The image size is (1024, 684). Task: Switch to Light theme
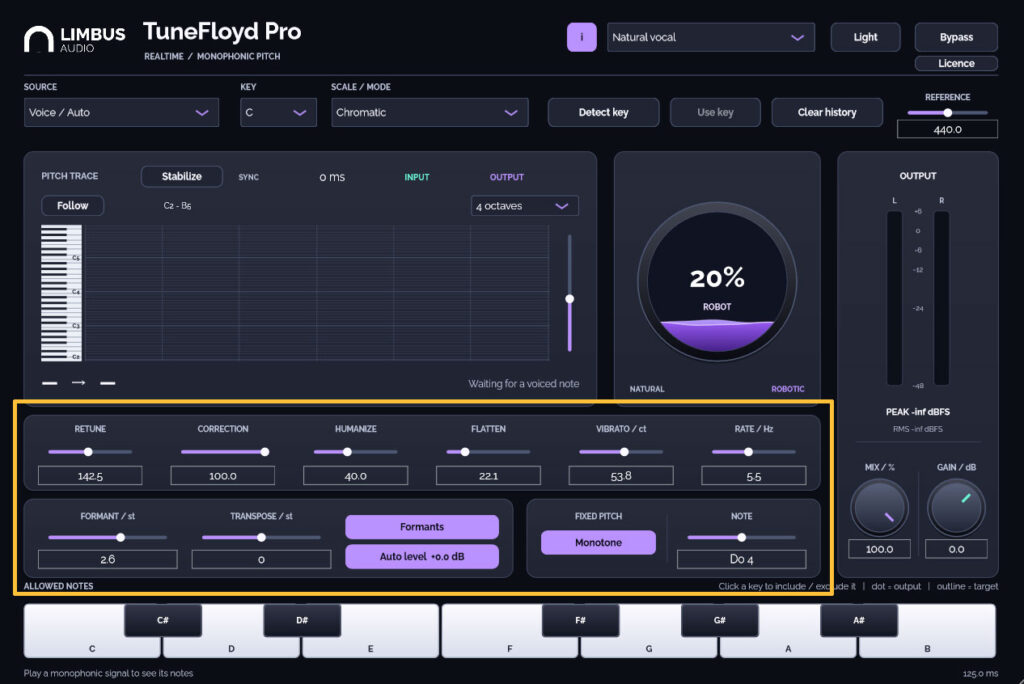(x=865, y=37)
